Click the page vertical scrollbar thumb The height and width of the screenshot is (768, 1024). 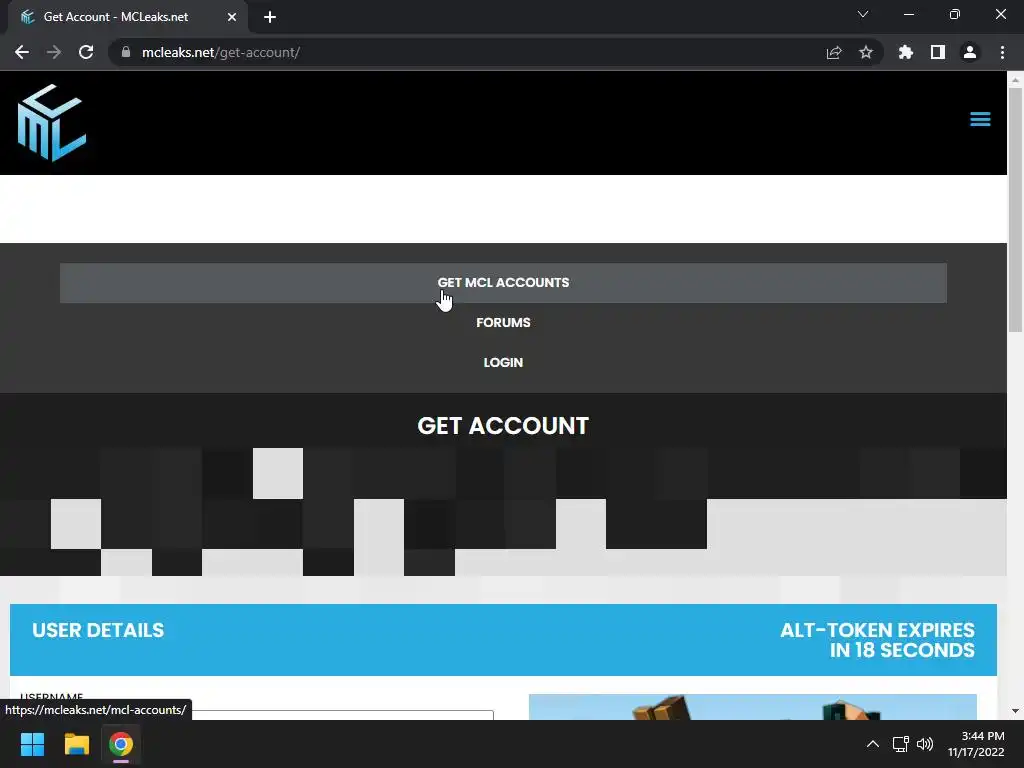(1015, 210)
